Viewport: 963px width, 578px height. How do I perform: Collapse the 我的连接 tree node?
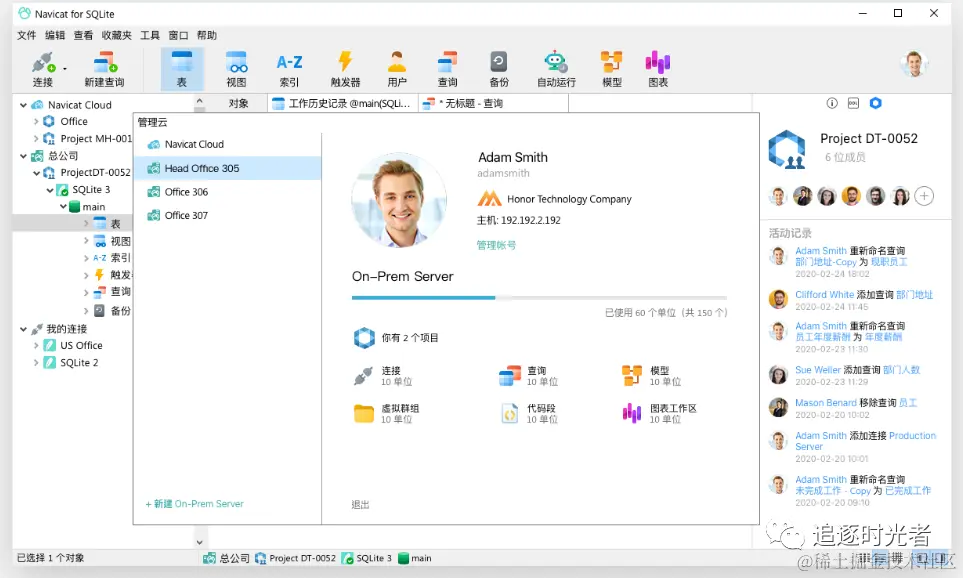click(23, 329)
